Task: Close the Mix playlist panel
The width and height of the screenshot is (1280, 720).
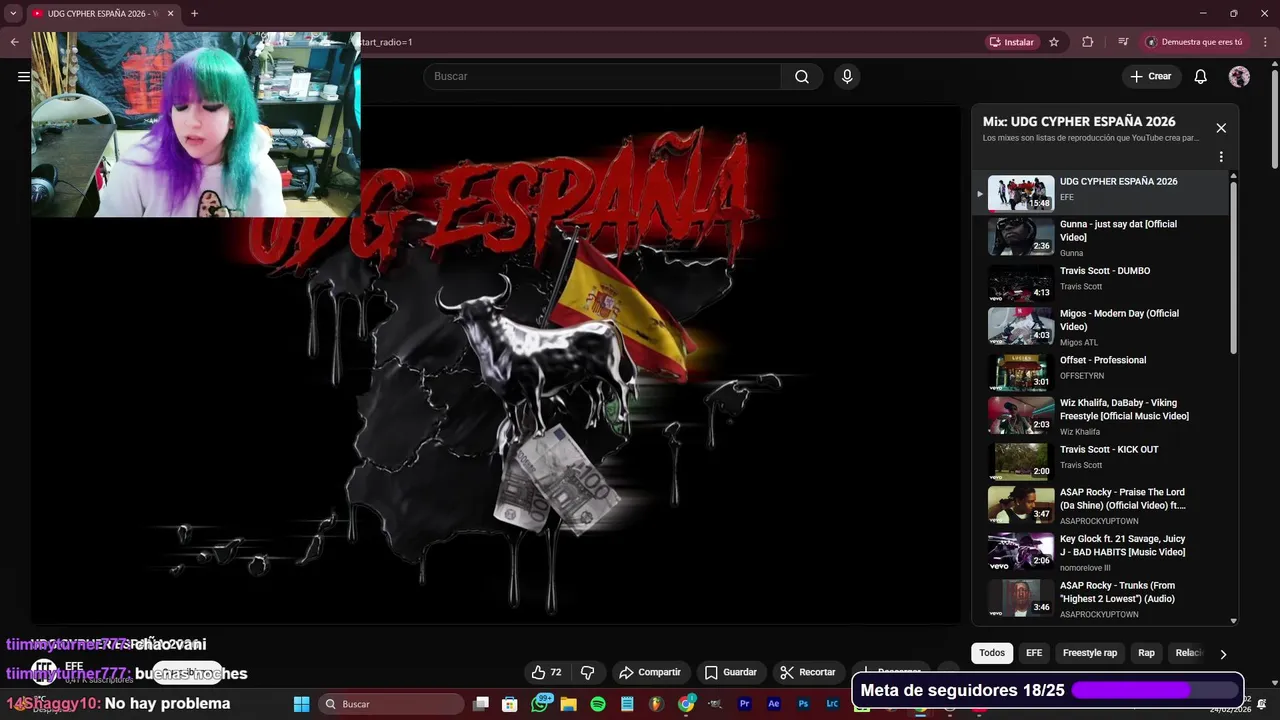Action: [x=1220, y=128]
